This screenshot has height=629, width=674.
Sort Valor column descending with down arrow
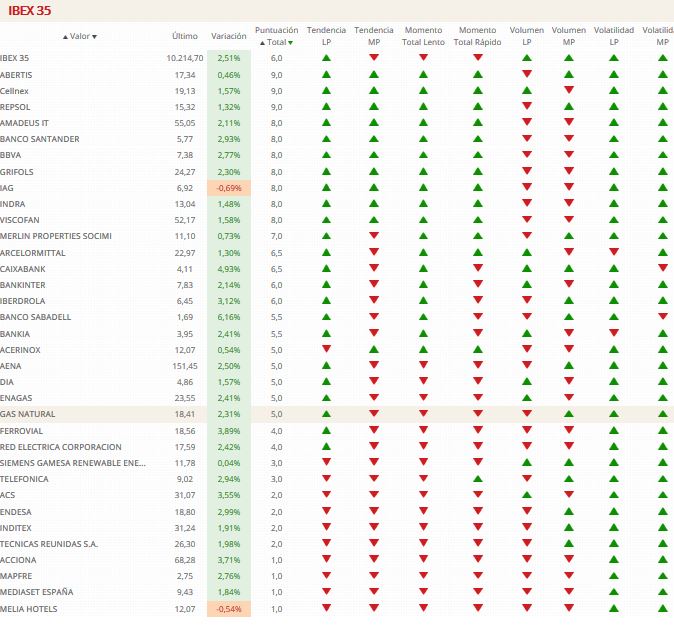pyautogui.click(x=95, y=37)
